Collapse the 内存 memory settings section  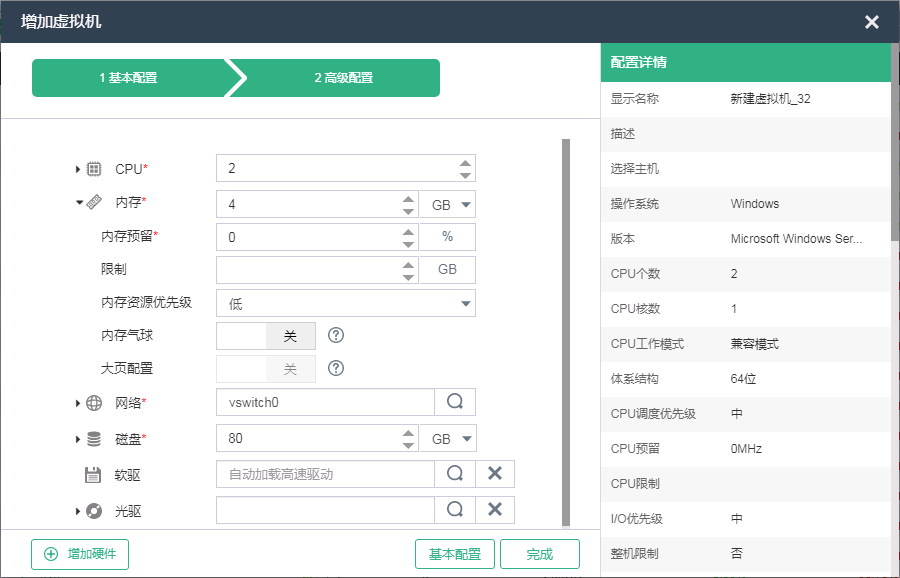[78, 202]
